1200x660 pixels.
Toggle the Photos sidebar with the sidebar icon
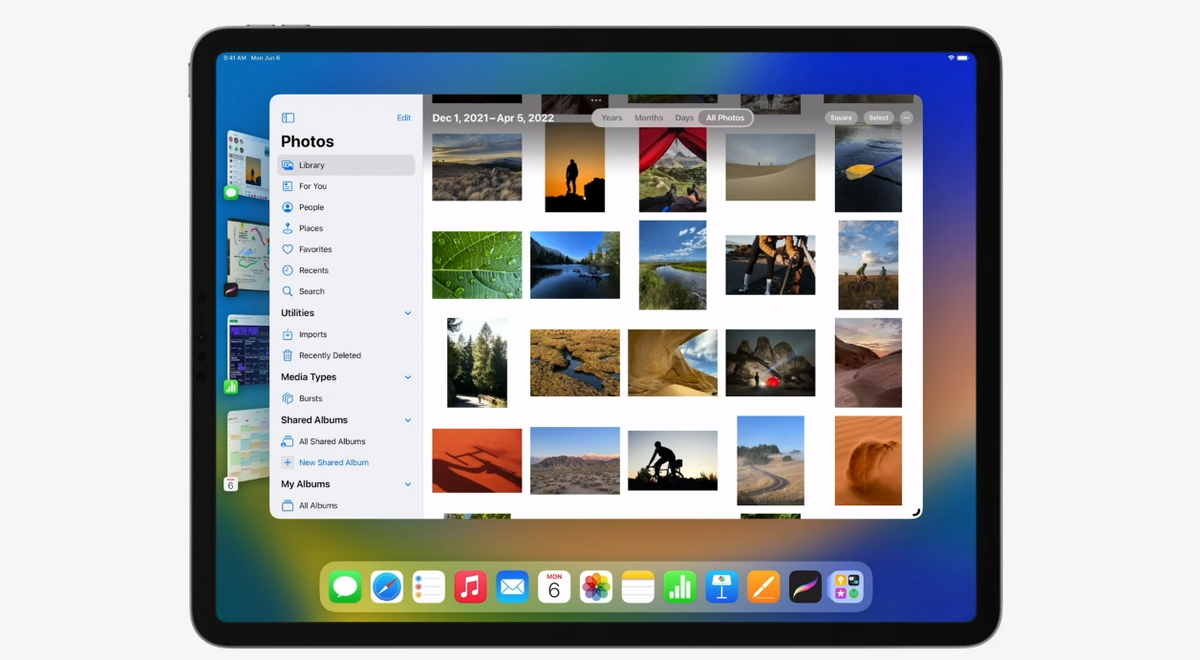click(x=288, y=118)
